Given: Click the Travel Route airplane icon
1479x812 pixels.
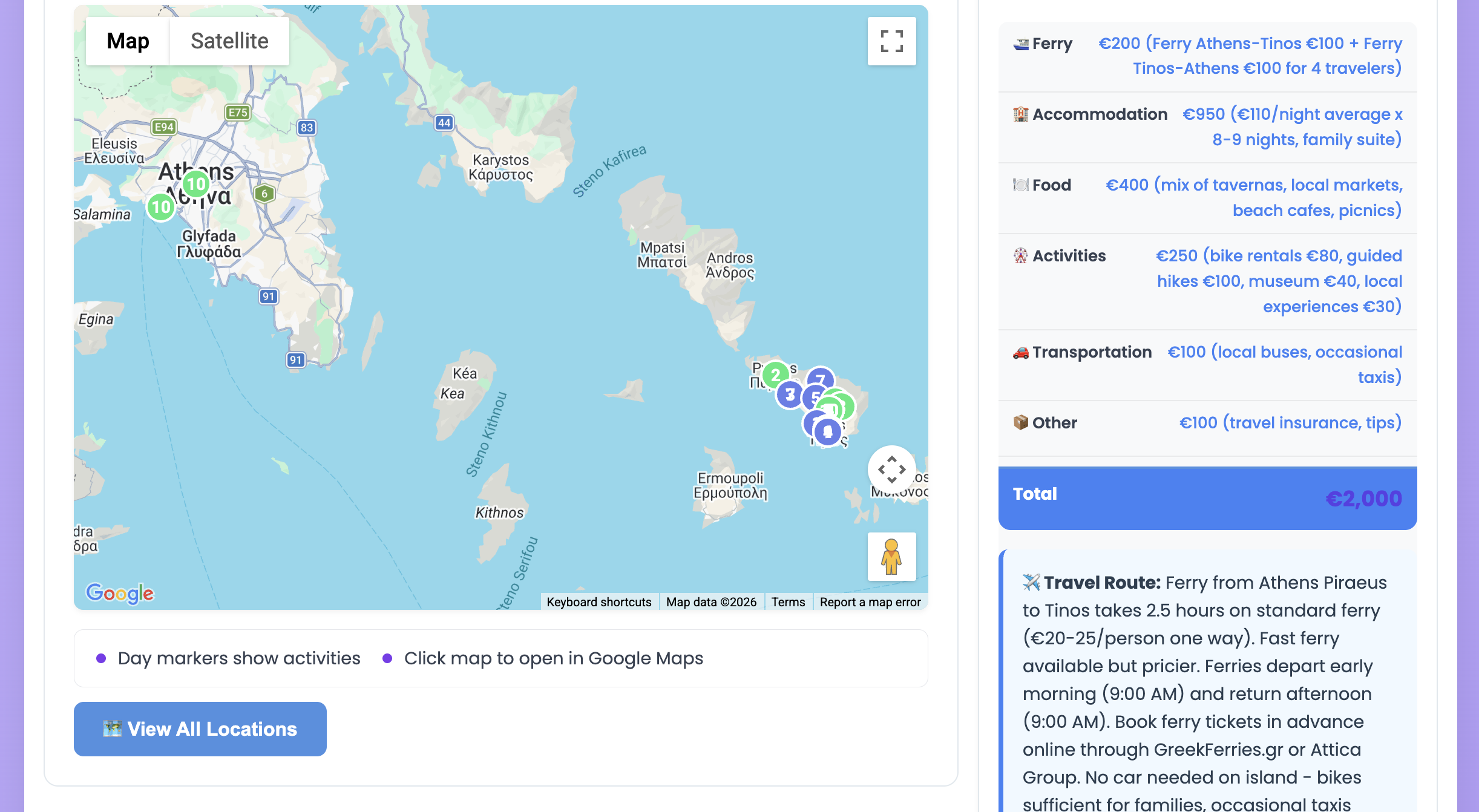Looking at the screenshot, I should [x=1031, y=582].
